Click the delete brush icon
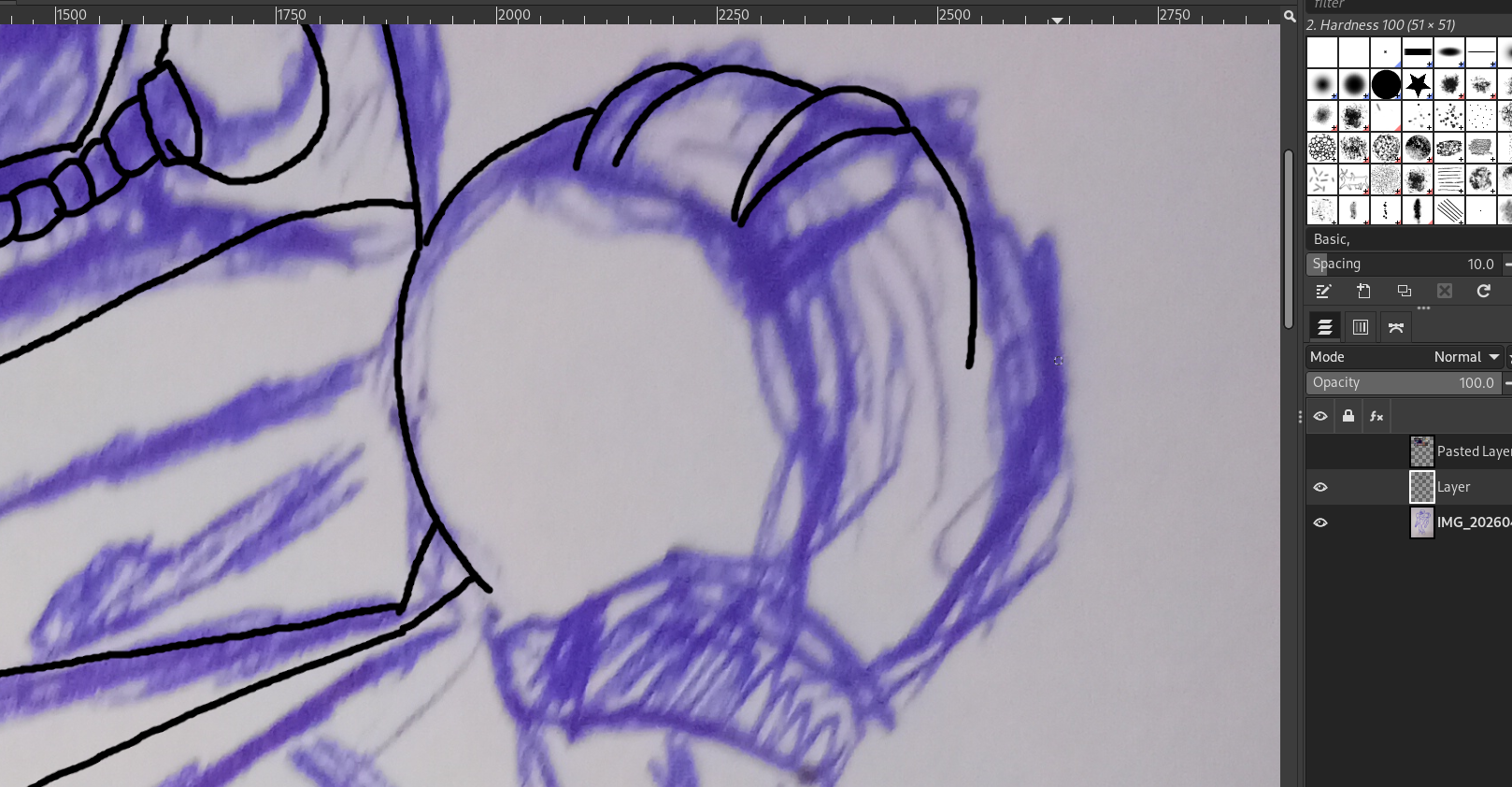Viewport: 1512px width, 787px height. pos(1444,292)
